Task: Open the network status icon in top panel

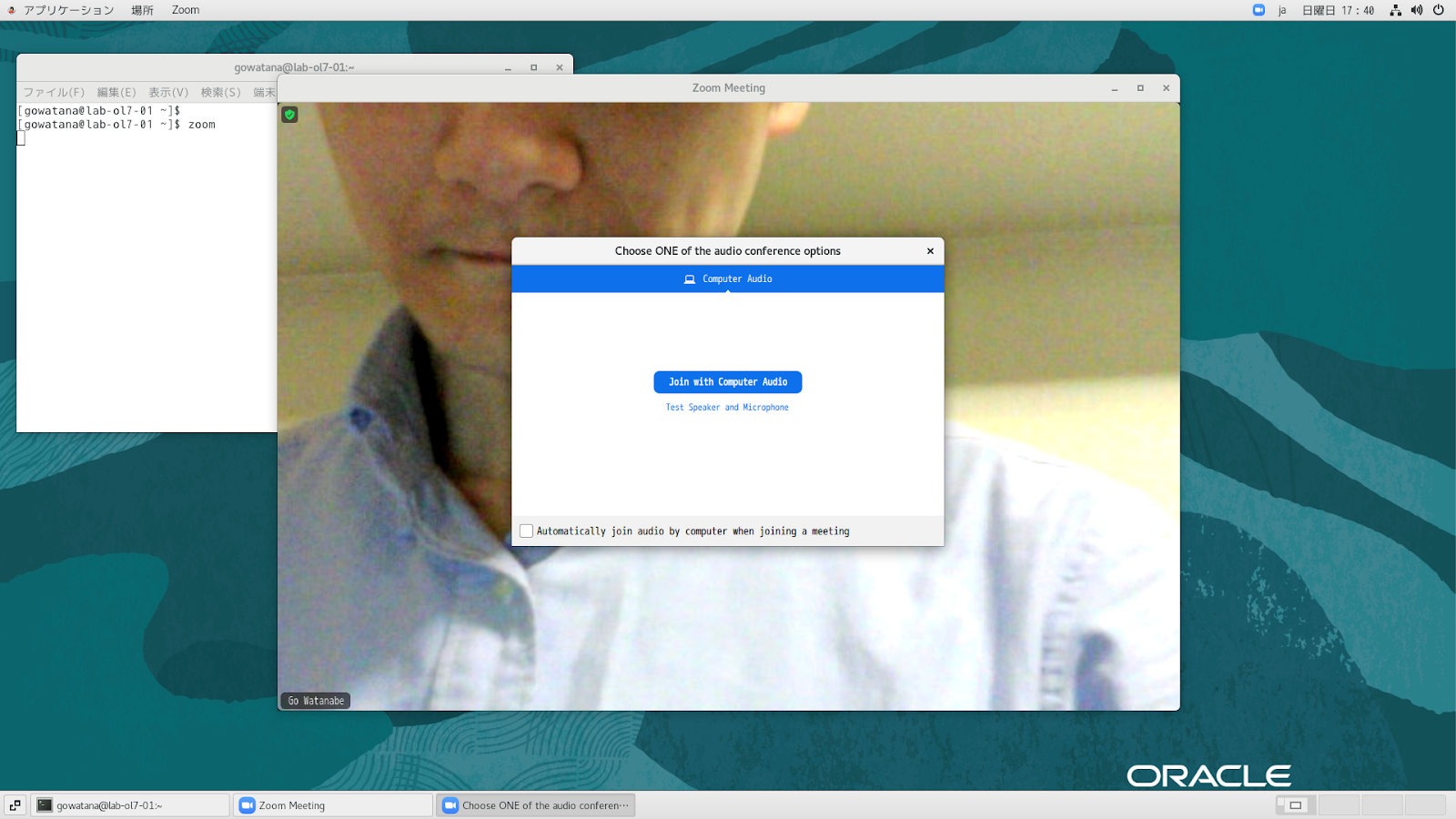Action: pyautogui.click(x=1395, y=10)
